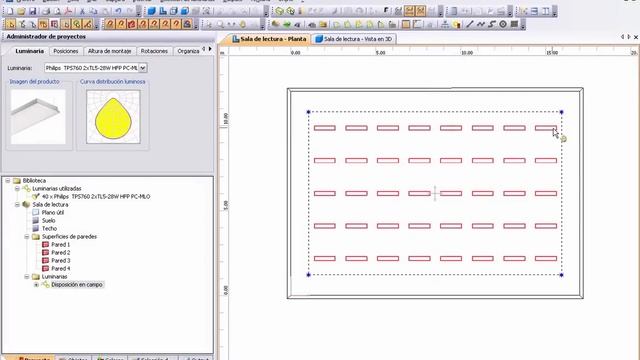Expand the Disposición en campo node

click(36, 284)
